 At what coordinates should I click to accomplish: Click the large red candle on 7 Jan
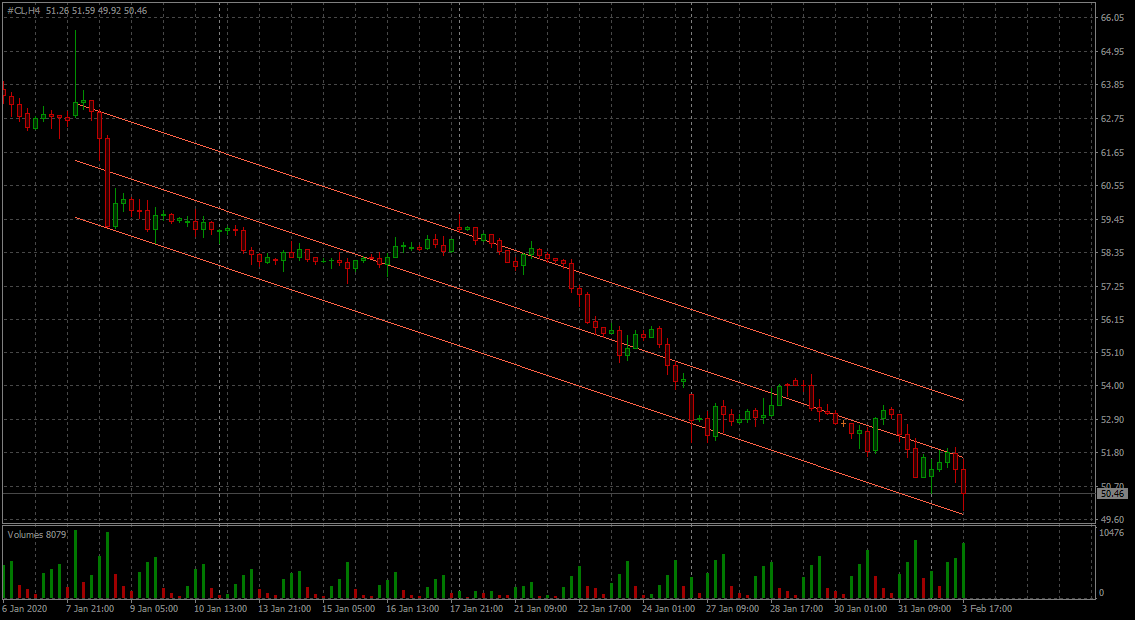(x=106, y=180)
